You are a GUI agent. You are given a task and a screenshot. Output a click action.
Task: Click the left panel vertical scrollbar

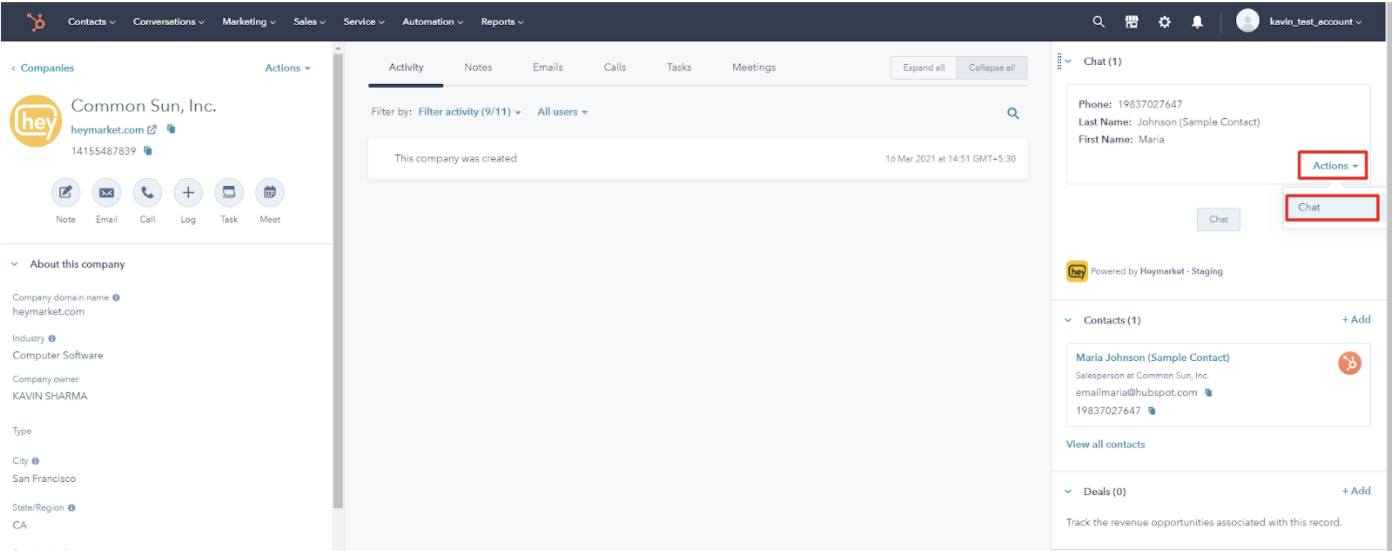click(x=338, y=280)
